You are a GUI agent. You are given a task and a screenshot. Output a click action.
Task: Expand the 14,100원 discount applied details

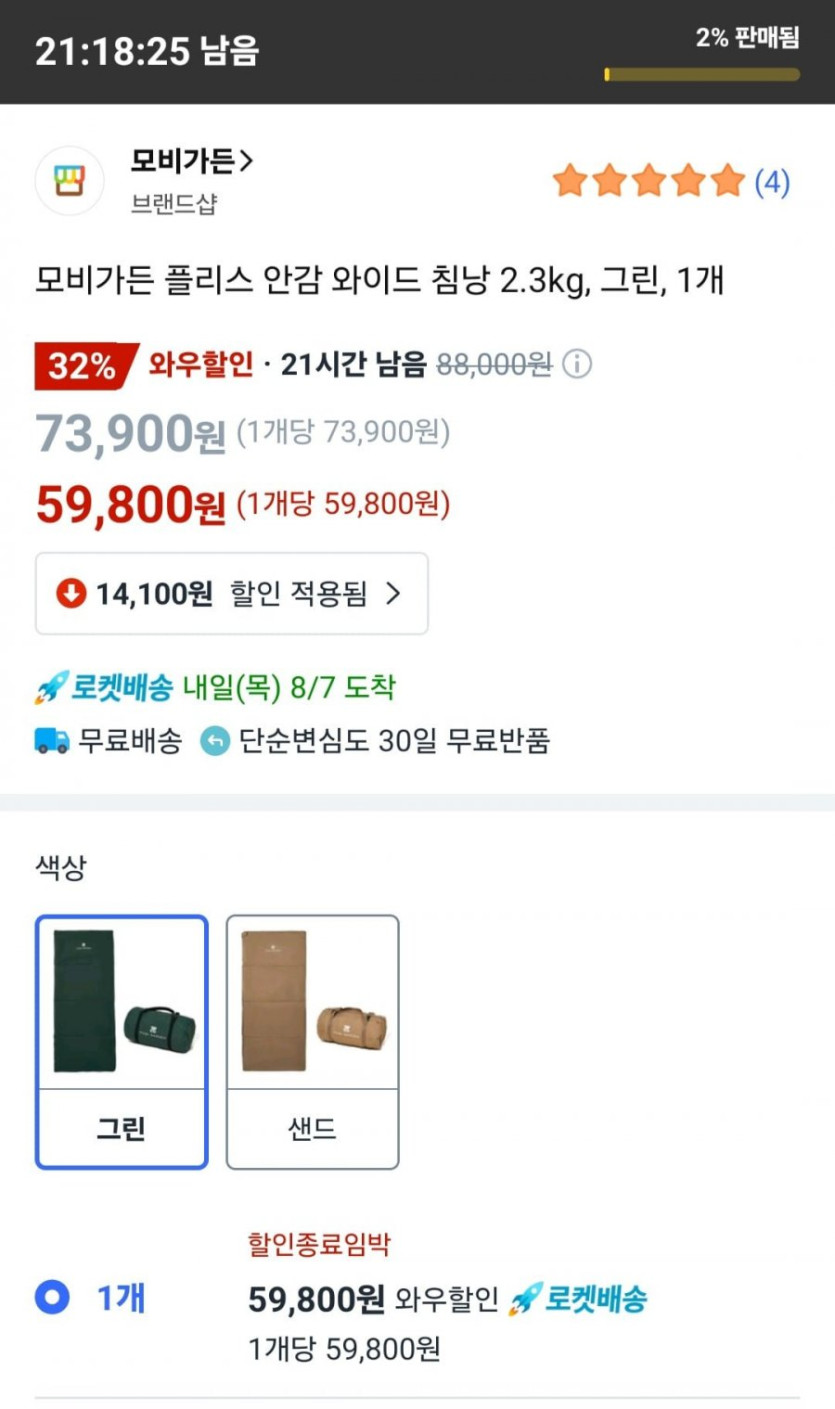231,594
